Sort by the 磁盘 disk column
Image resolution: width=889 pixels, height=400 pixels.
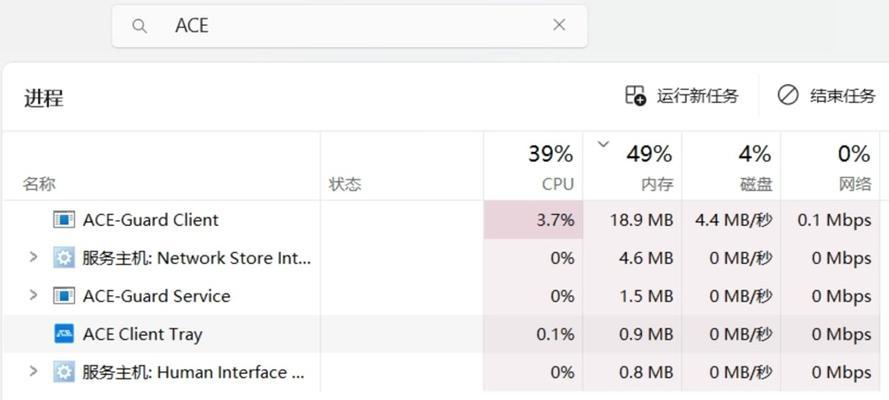coord(731,167)
